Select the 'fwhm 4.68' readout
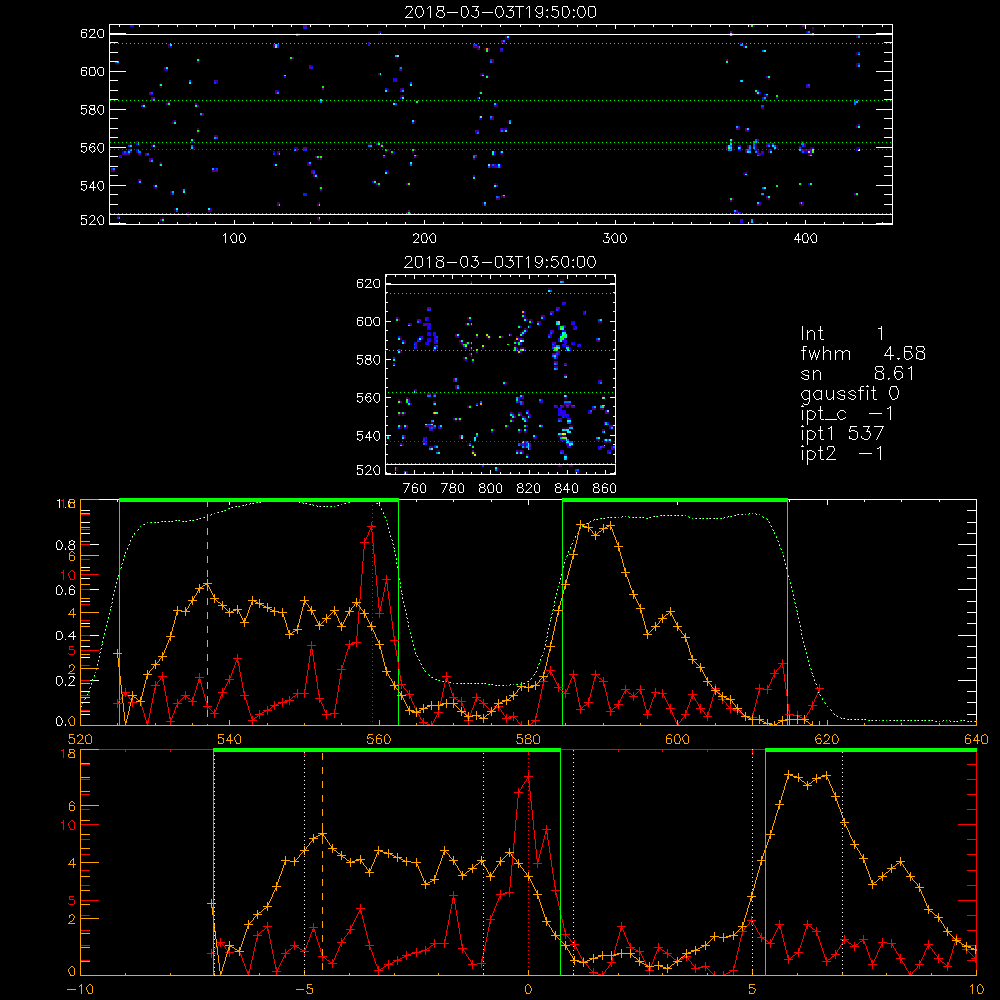 (863, 353)
